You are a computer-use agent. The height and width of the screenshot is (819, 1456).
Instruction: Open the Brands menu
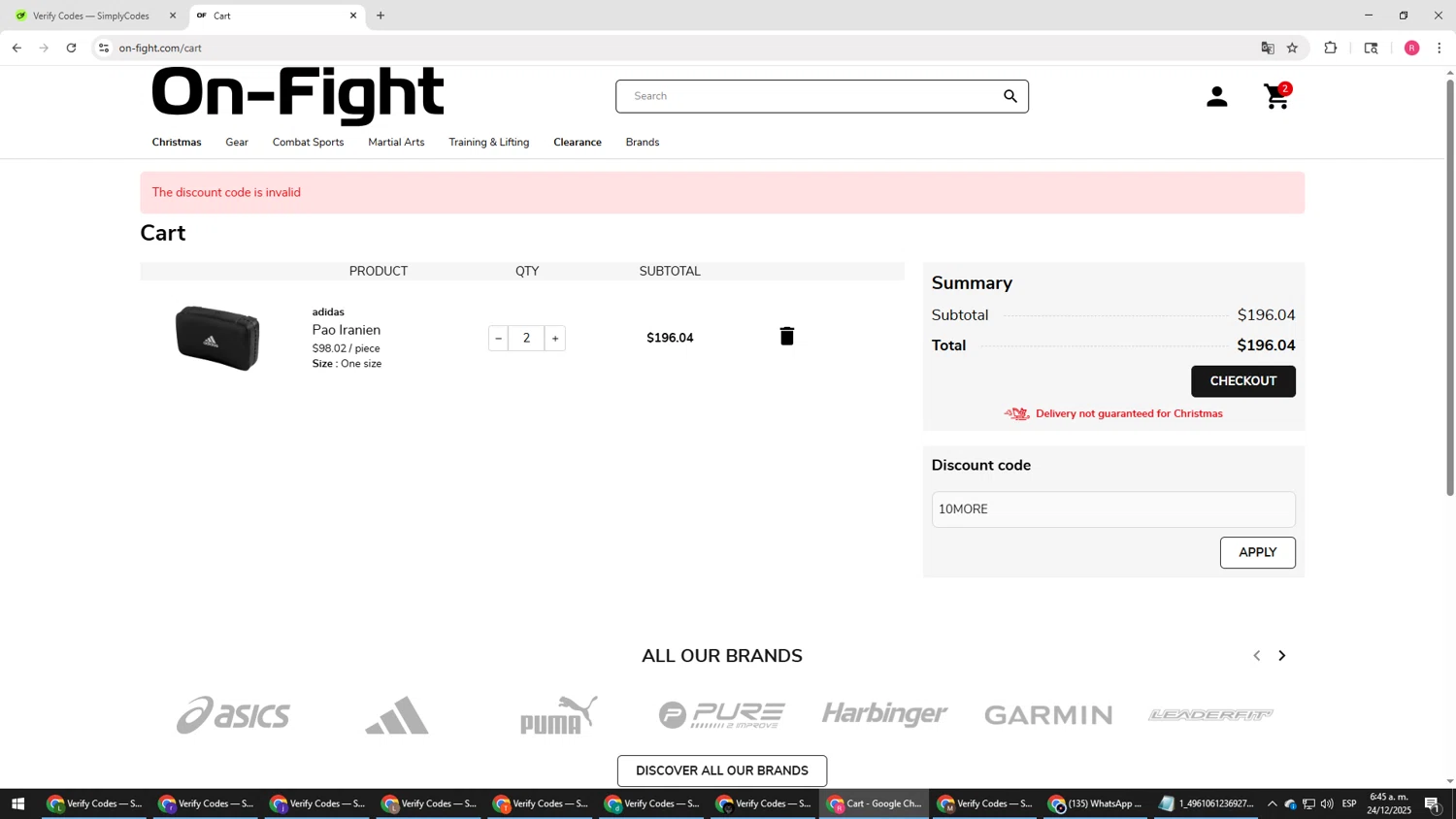(643, 142)
